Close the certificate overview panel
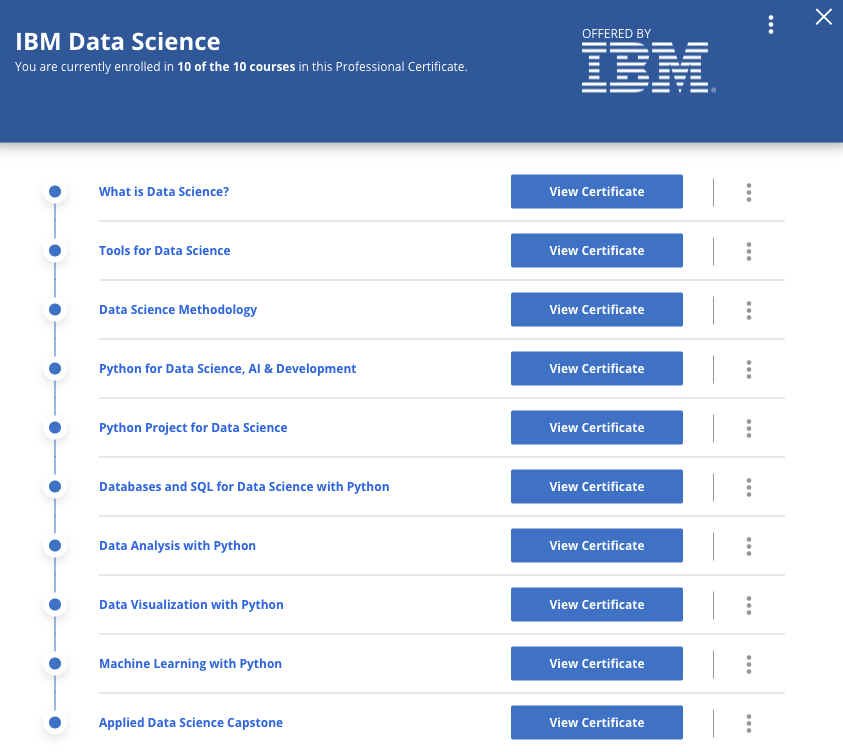The width and height of the screenshot is (843, 752). click(823, 17)
